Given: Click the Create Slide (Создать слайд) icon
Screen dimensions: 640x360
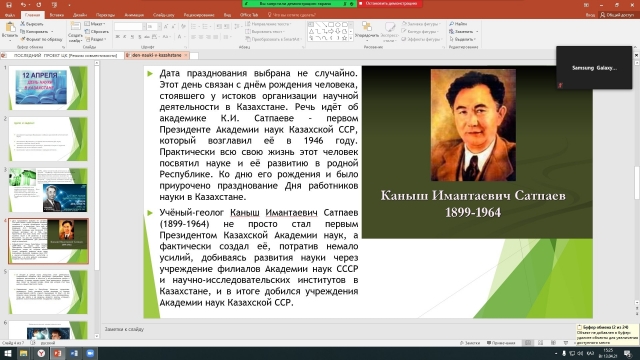Looking at the screenshot, I should tap(75, 27).
